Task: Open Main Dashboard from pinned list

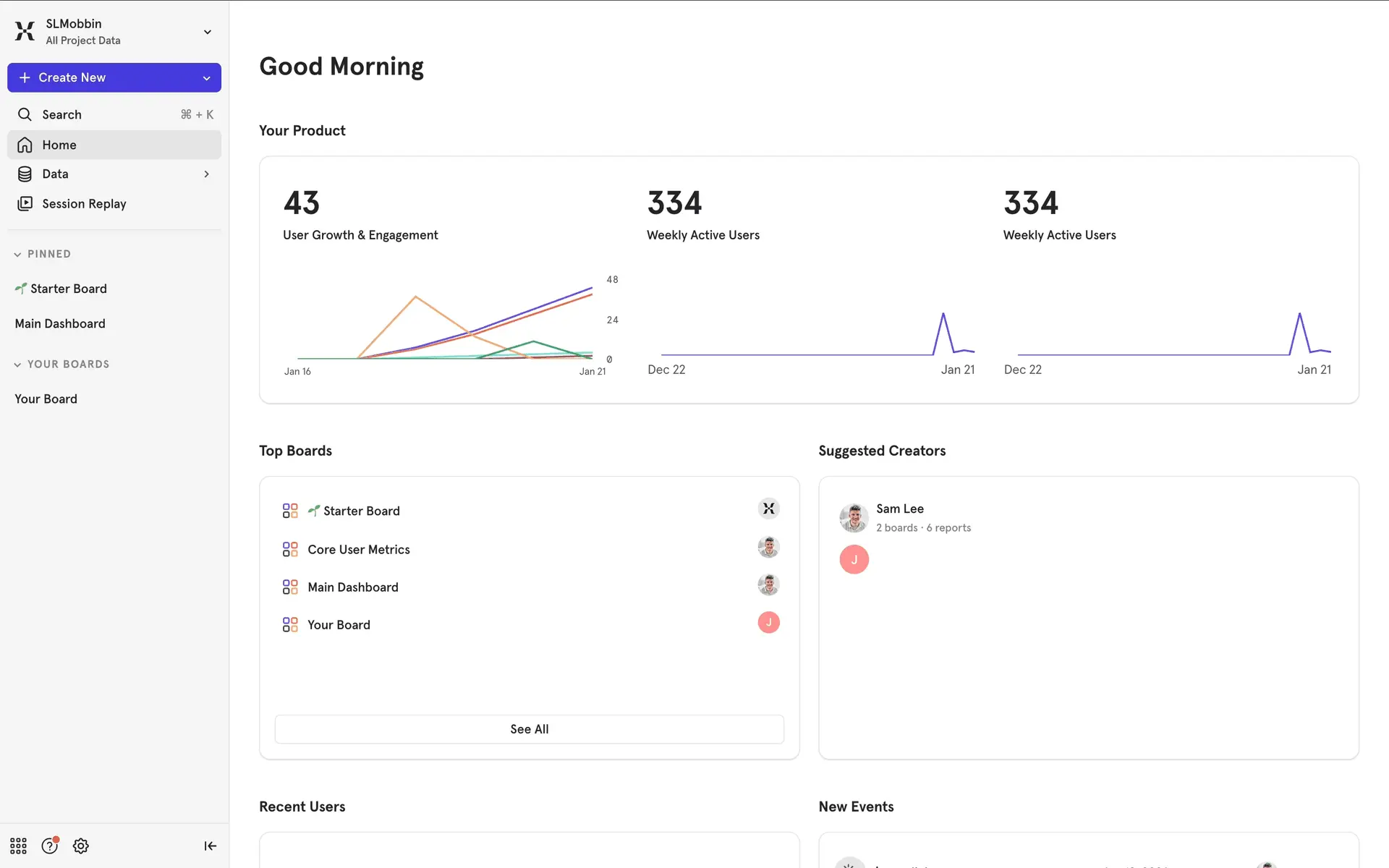Action: [x=60, y=323]
